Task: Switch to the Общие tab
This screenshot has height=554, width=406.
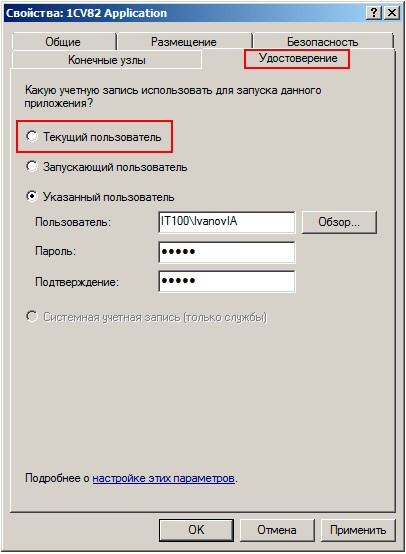Action: coord(63,42)
